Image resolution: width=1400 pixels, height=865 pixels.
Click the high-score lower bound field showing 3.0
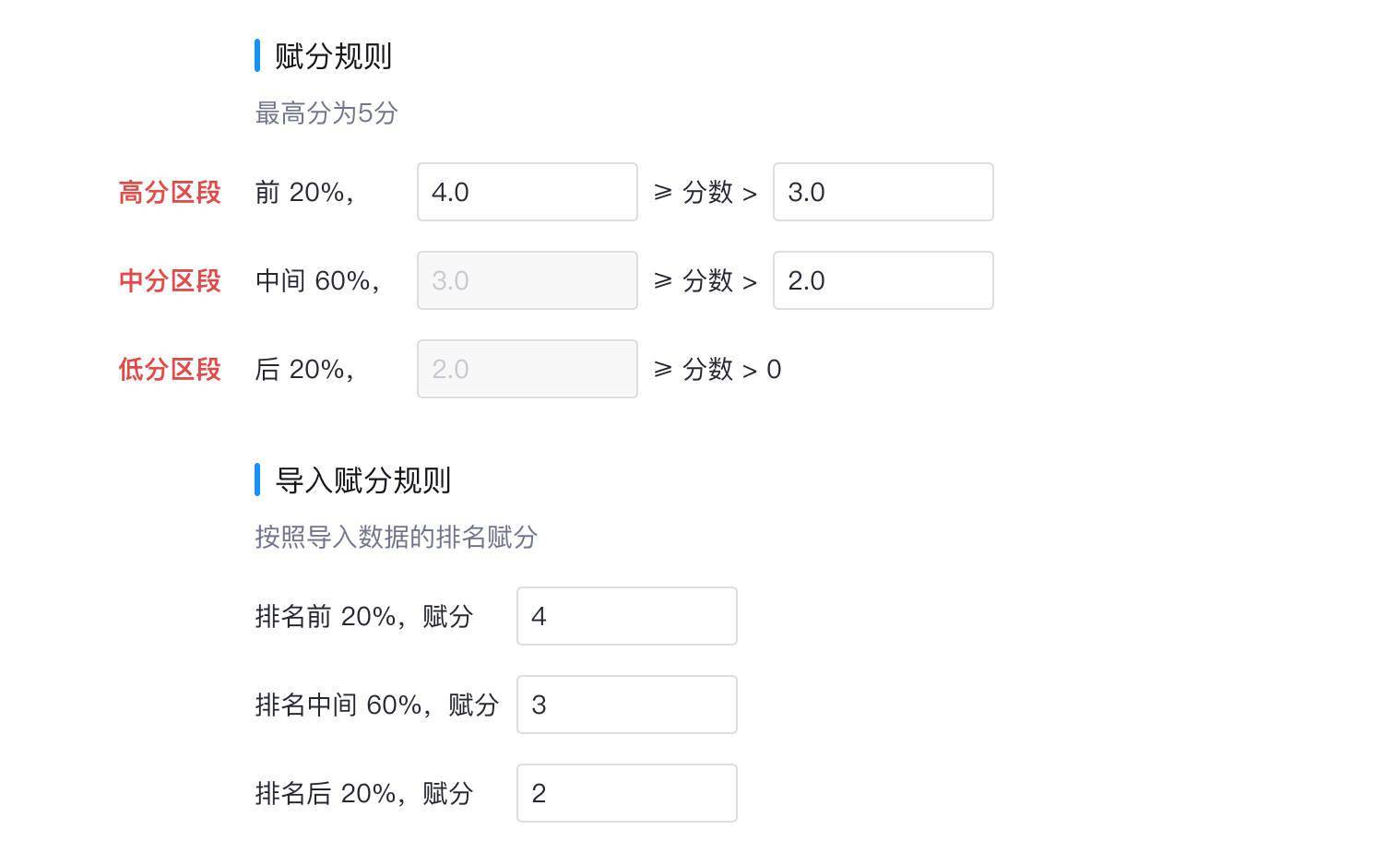(x=883, y=192)
